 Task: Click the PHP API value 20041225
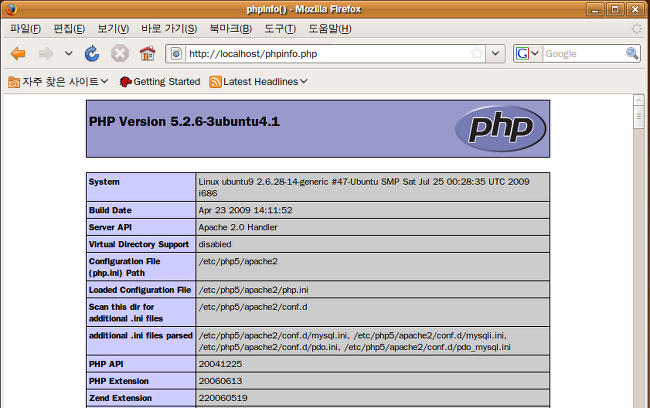tap(220, 364)
